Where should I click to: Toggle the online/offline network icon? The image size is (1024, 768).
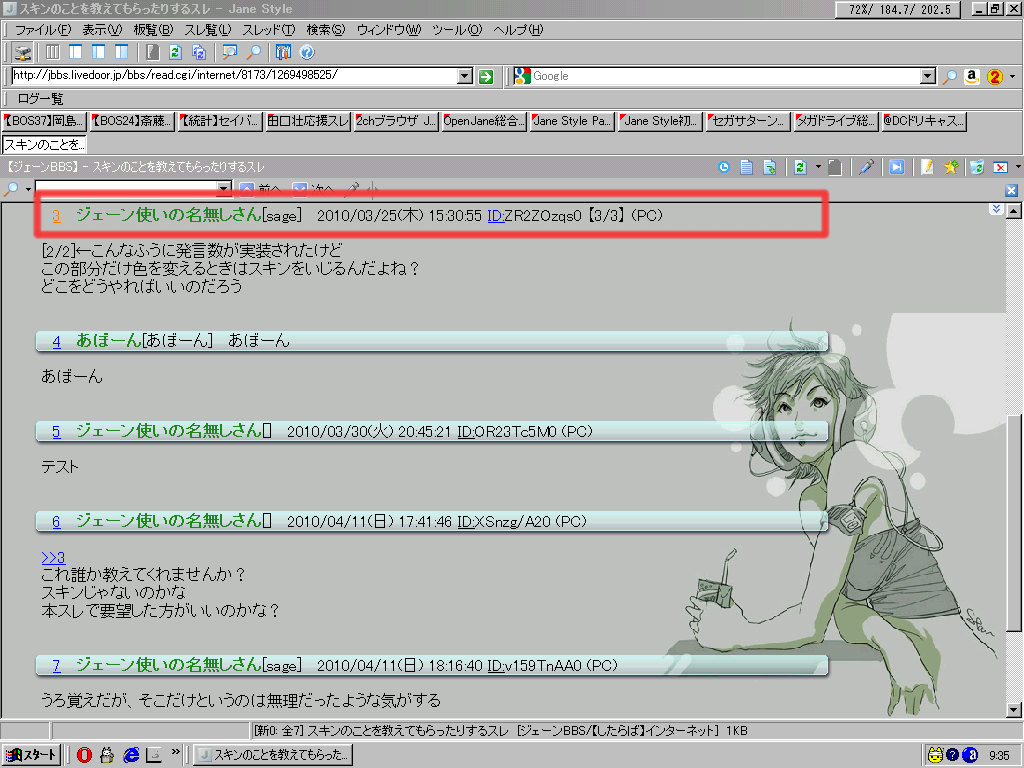(x=23, y=52)
